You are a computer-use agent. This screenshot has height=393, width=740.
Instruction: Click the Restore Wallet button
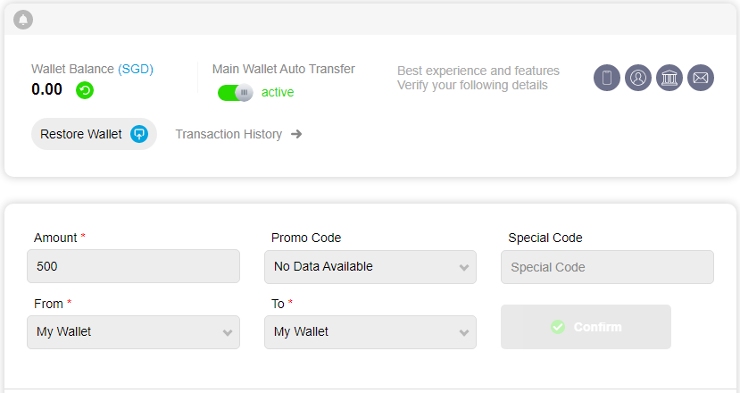[x=94, y=134]
